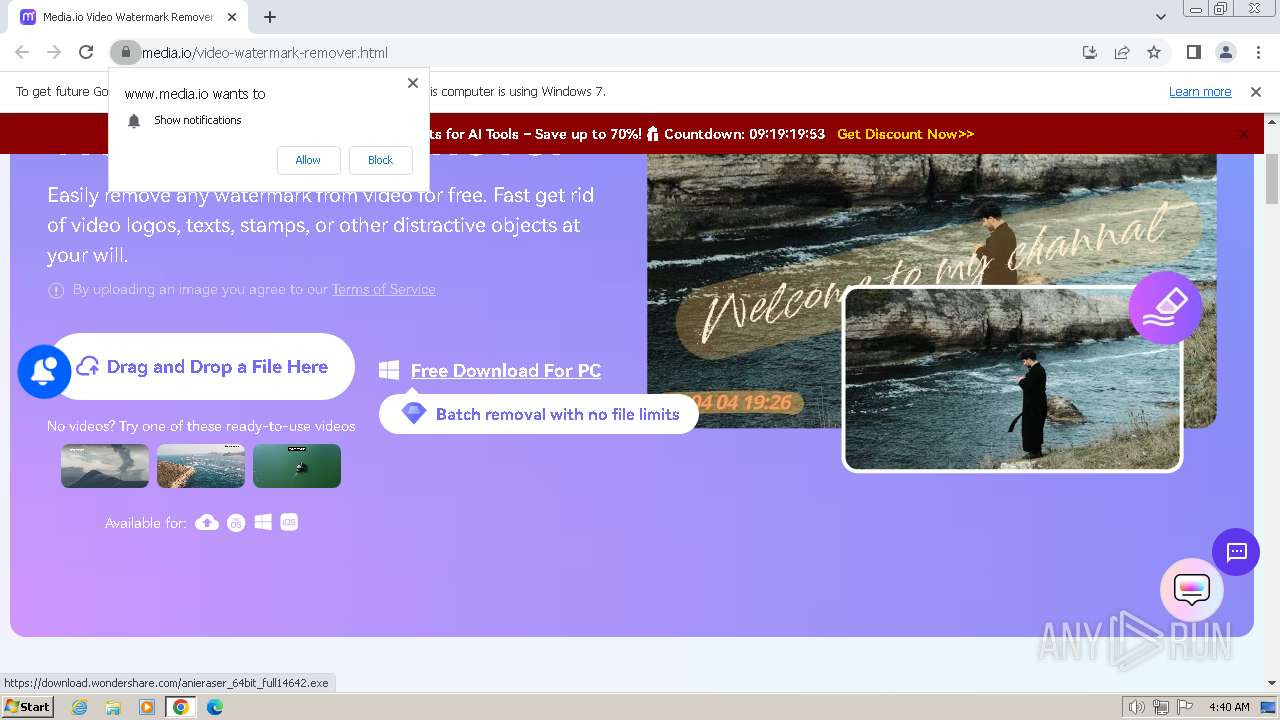Select the Media.io Video Watermark Remover tab

point(130,17)
